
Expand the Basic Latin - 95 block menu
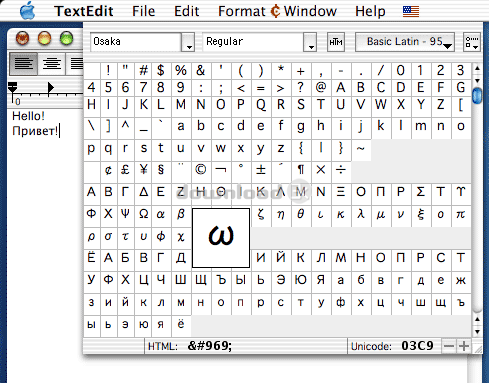pos(405,42)
